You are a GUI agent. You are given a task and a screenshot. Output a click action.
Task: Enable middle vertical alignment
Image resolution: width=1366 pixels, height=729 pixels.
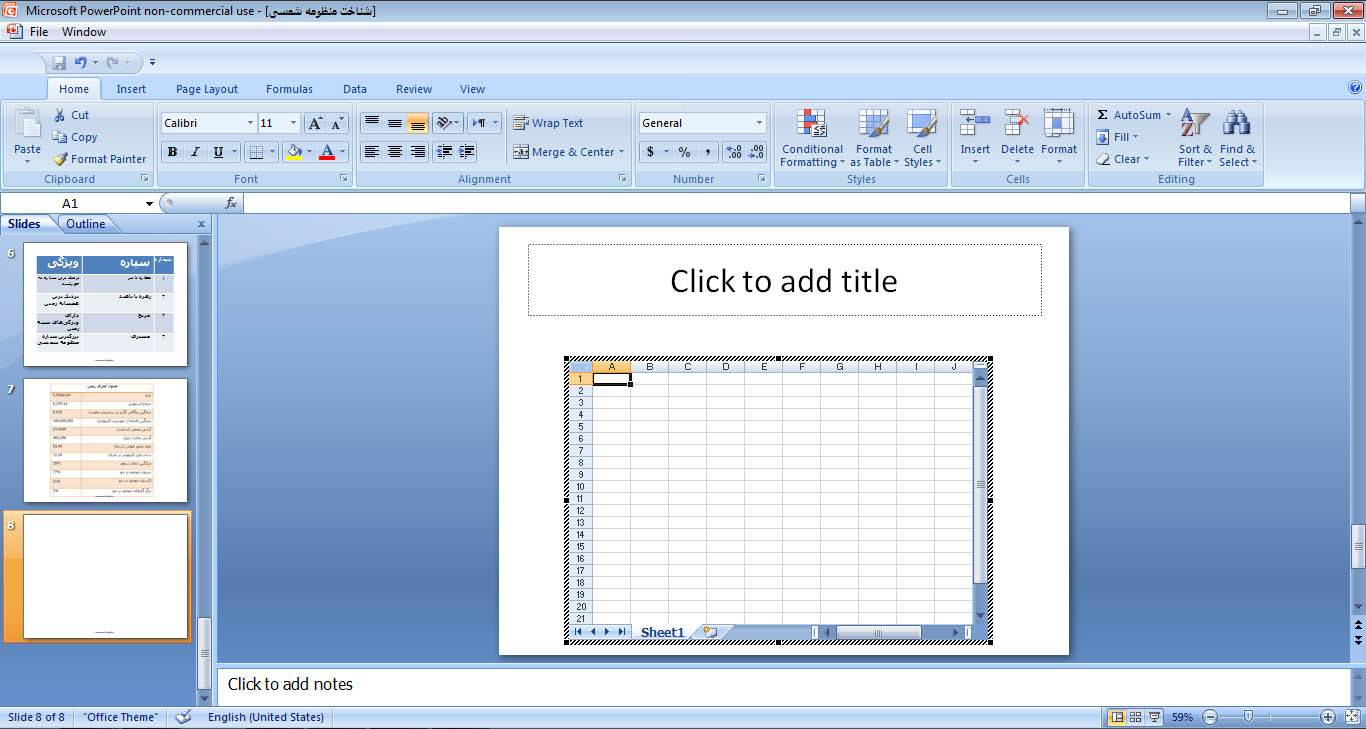click(x=394, y=123)
